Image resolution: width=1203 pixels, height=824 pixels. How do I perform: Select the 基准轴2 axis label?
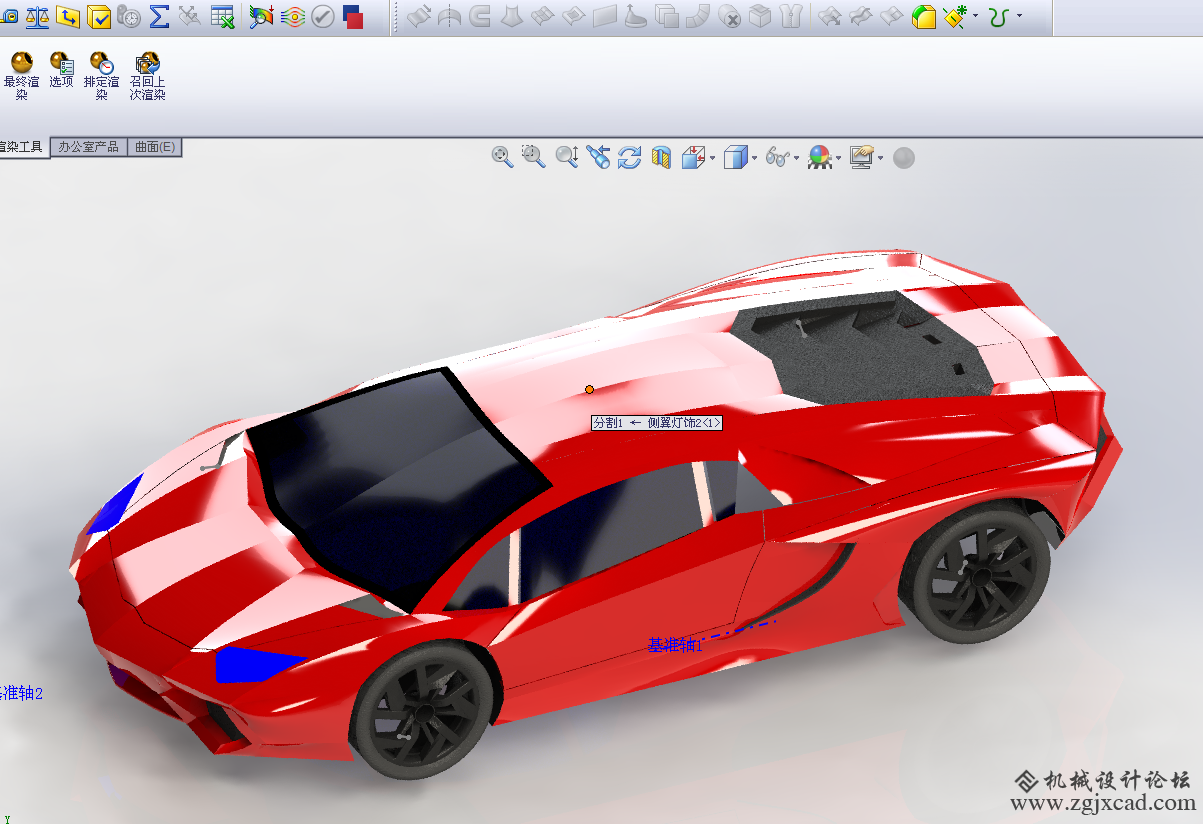(x=22, y=692)
